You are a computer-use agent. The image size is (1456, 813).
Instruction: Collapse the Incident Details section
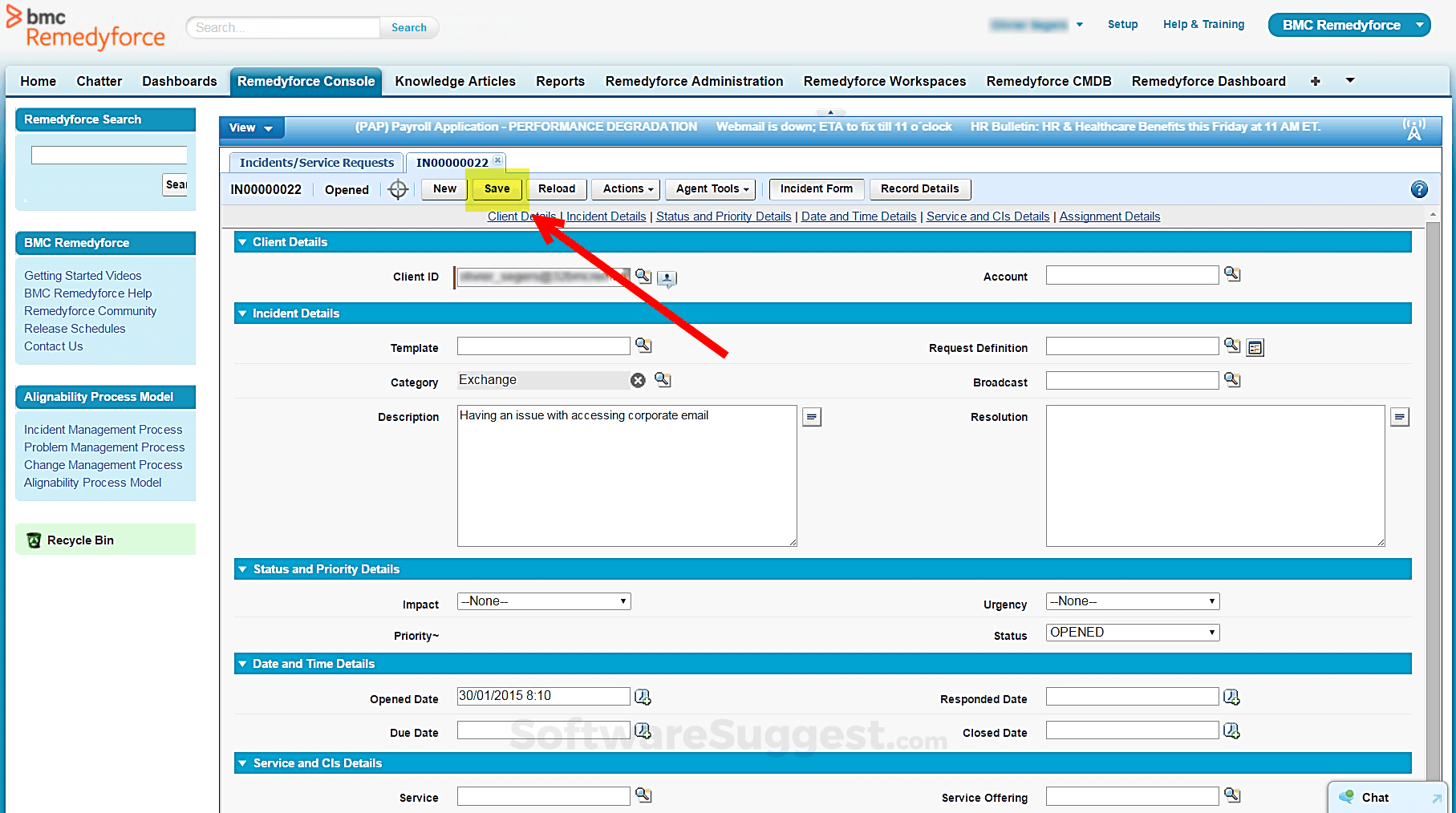[x=242, y=313]
